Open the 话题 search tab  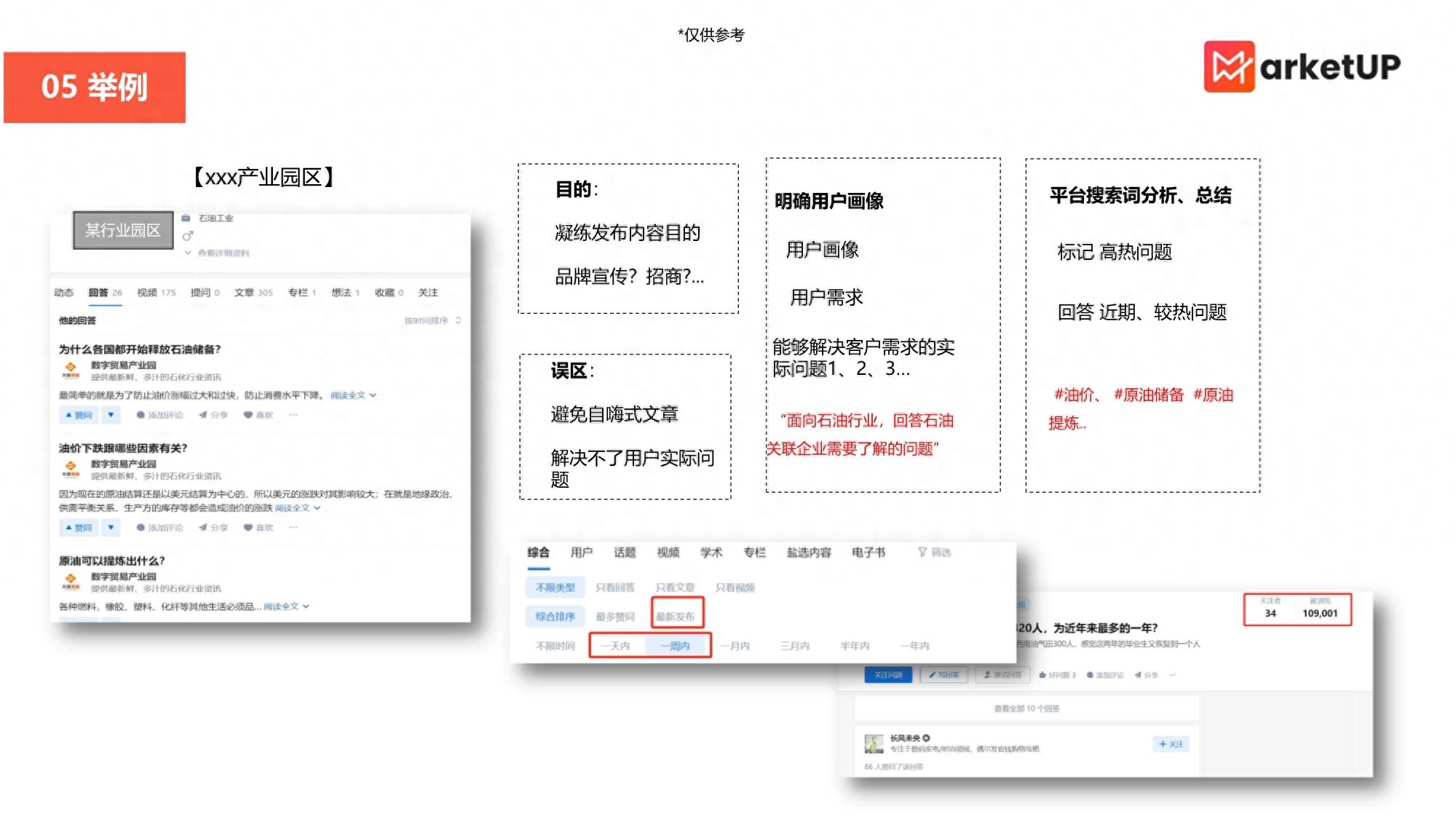(x=625, y=553)
